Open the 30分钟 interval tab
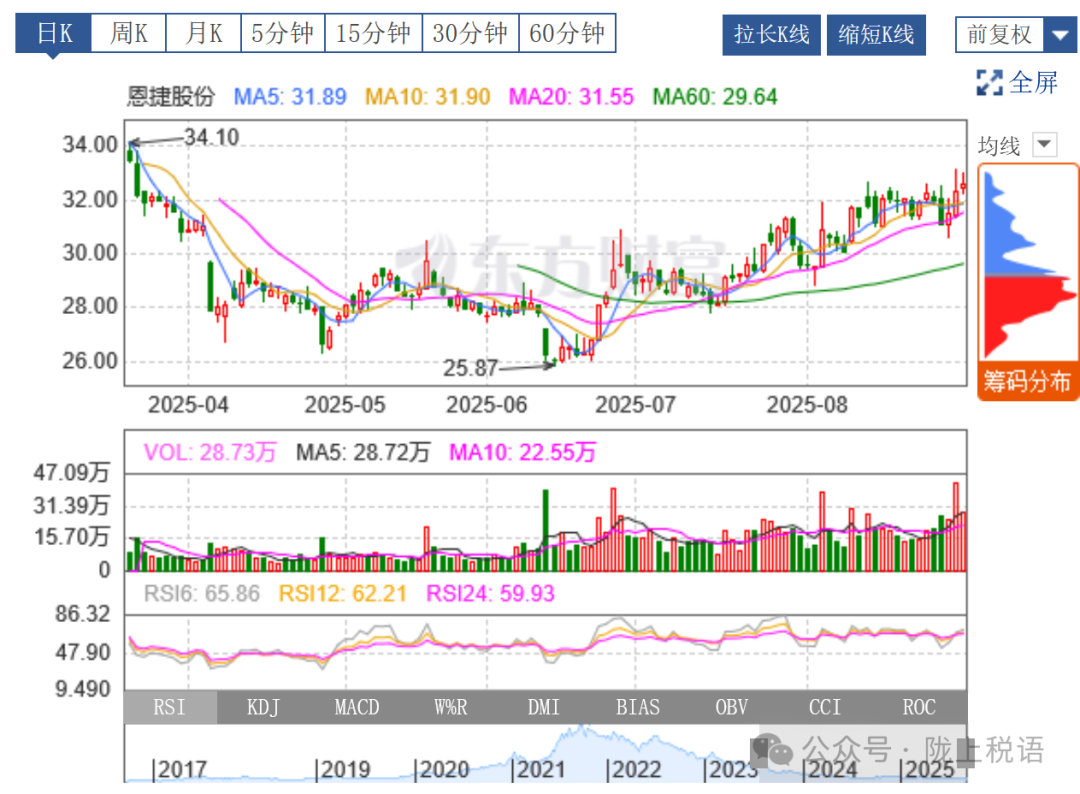 (x=470, y=34)
